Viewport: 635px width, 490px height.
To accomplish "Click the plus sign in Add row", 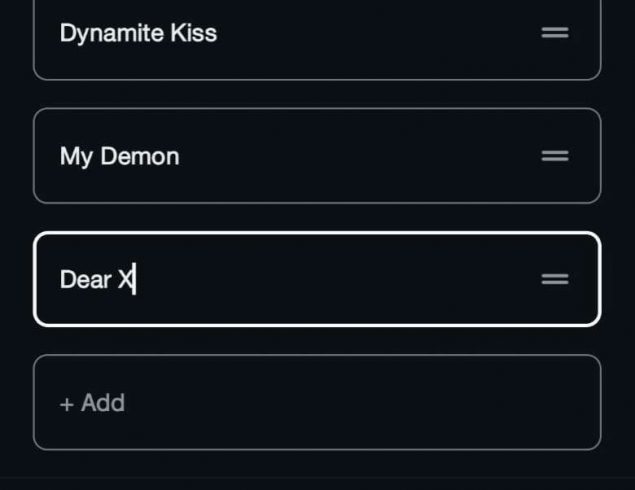I will click(x=66, y=404).
